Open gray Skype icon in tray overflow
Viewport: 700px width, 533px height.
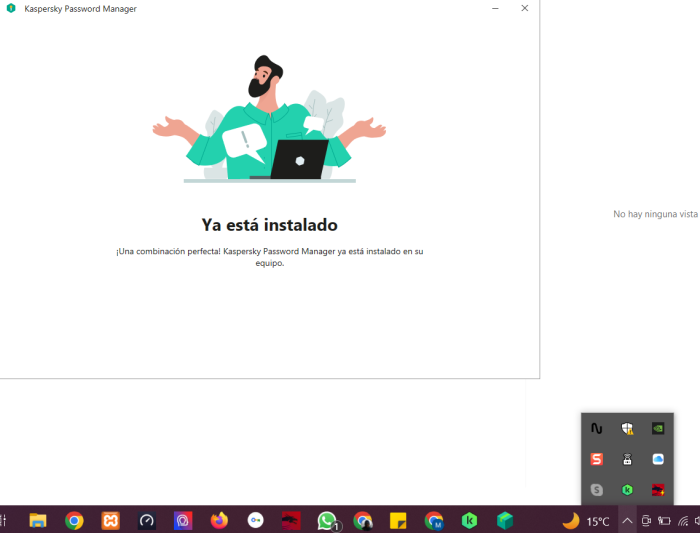(x=596, y=490)
